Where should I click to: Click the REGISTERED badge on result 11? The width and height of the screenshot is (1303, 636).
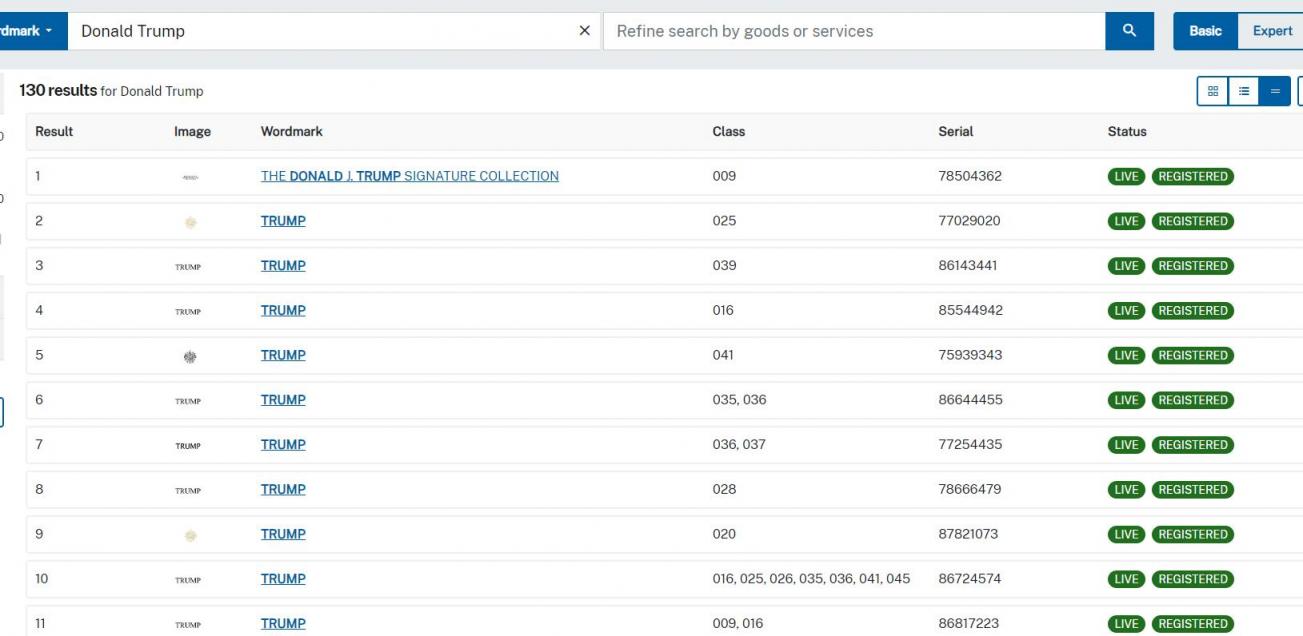pyautogui.click(x=1192, y=624)
